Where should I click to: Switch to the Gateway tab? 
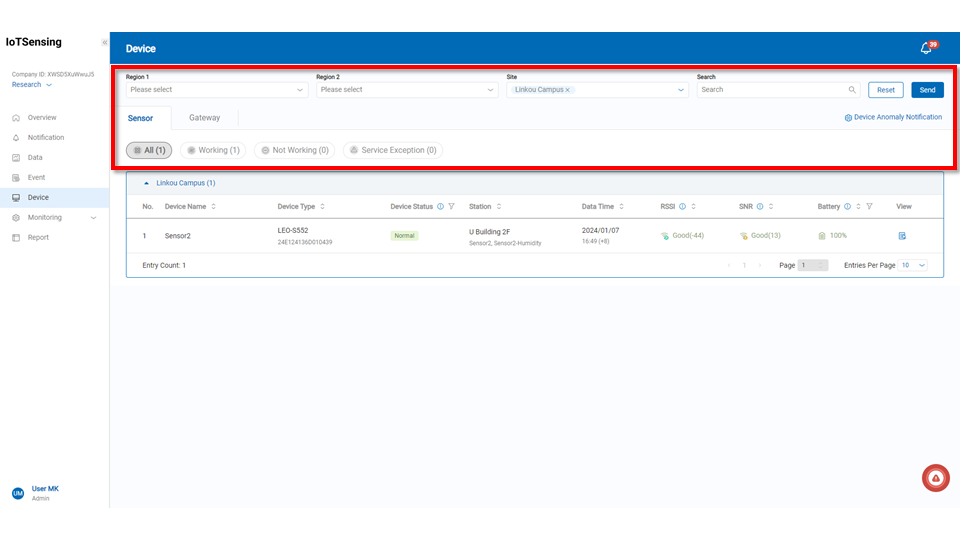pos(204,118)
